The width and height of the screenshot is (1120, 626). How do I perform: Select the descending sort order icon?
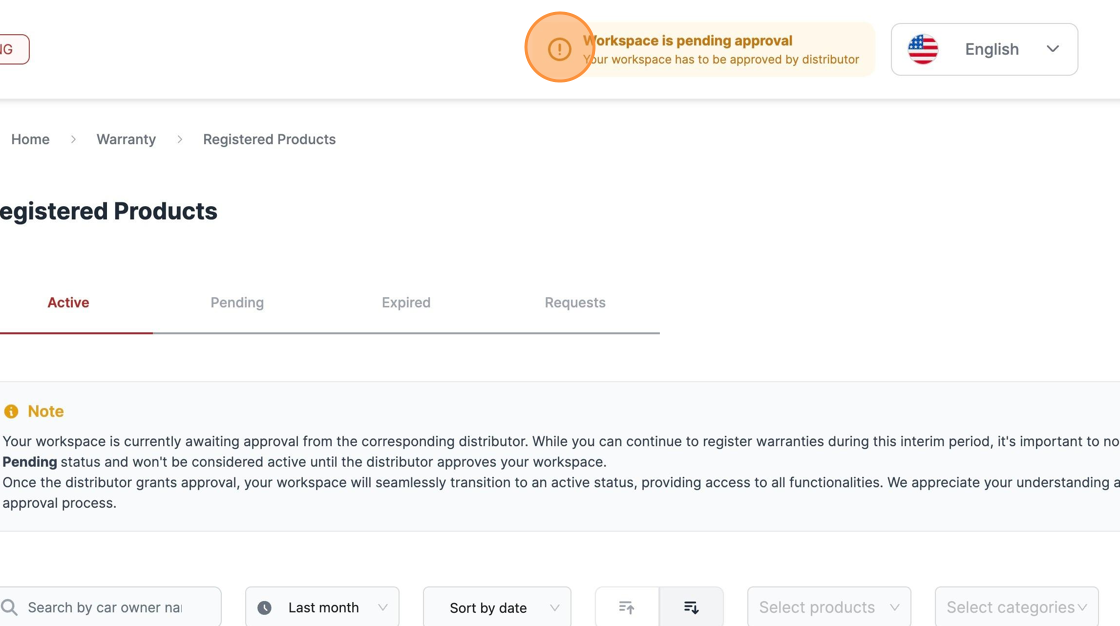(691, 607)
